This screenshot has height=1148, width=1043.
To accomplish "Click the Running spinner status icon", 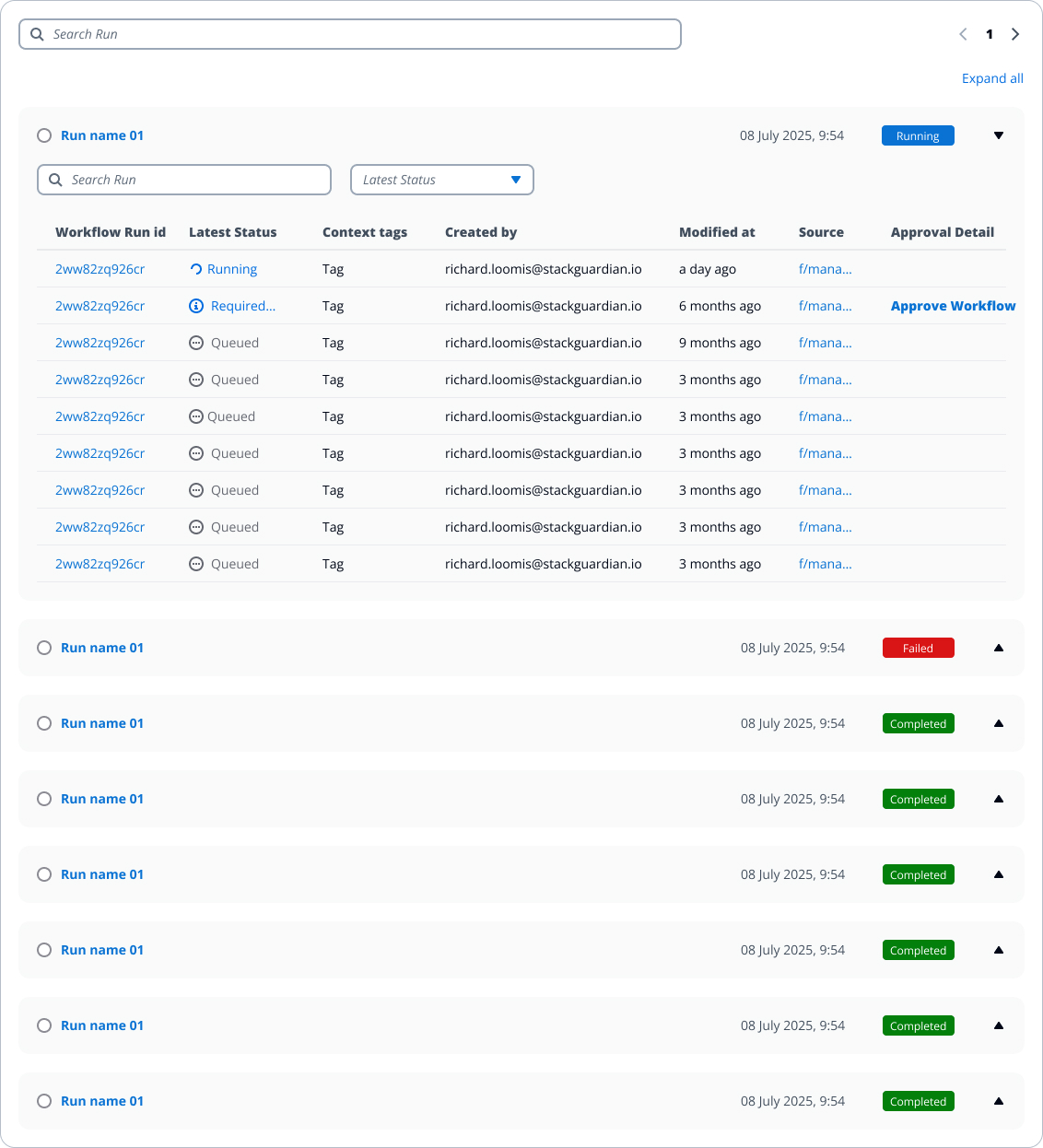I will [x=196, y=270].
